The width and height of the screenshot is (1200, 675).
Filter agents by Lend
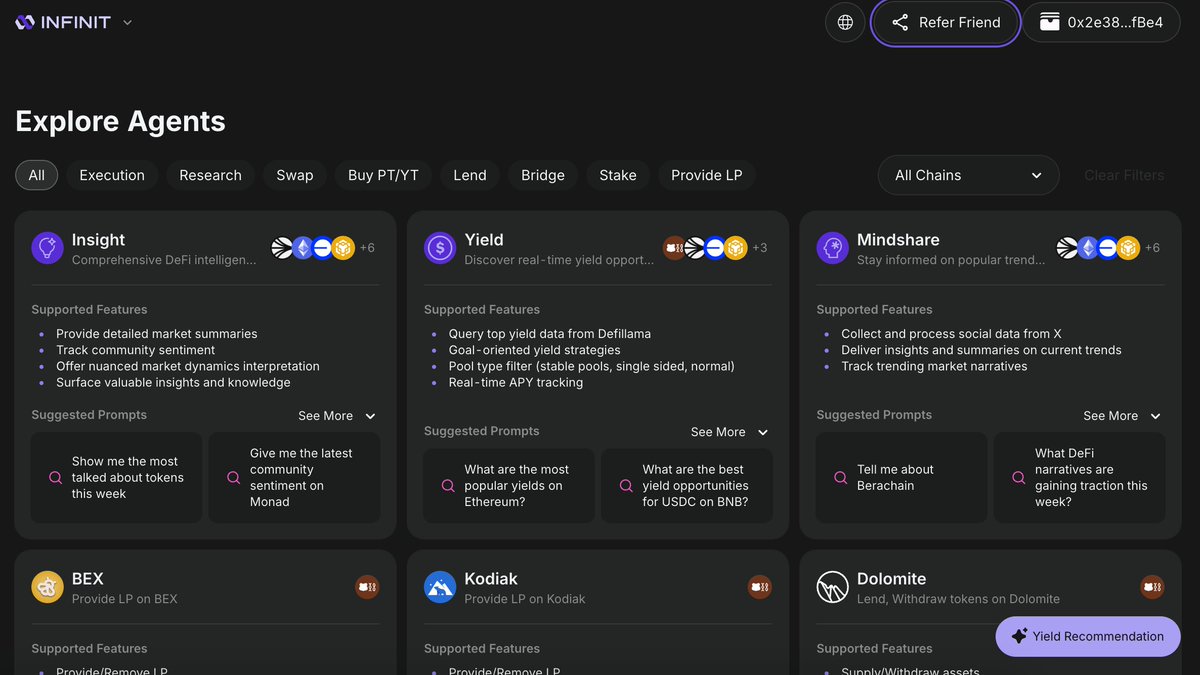pos(470,175)
